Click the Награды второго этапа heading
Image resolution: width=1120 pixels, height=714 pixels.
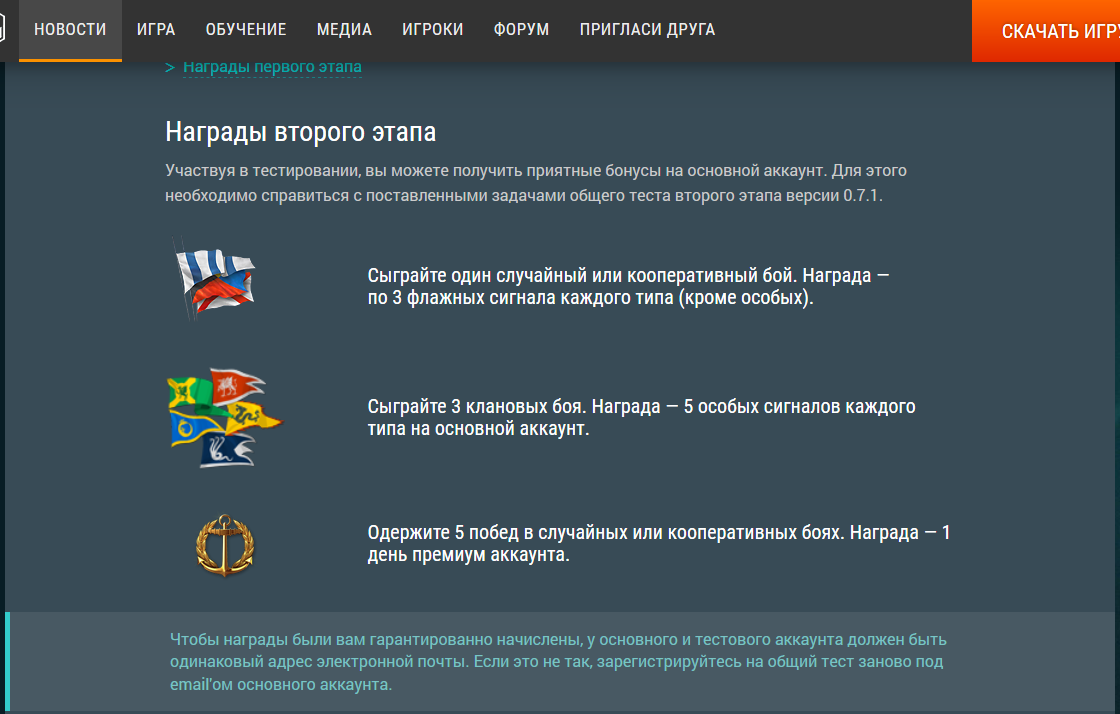coord(301,132)
